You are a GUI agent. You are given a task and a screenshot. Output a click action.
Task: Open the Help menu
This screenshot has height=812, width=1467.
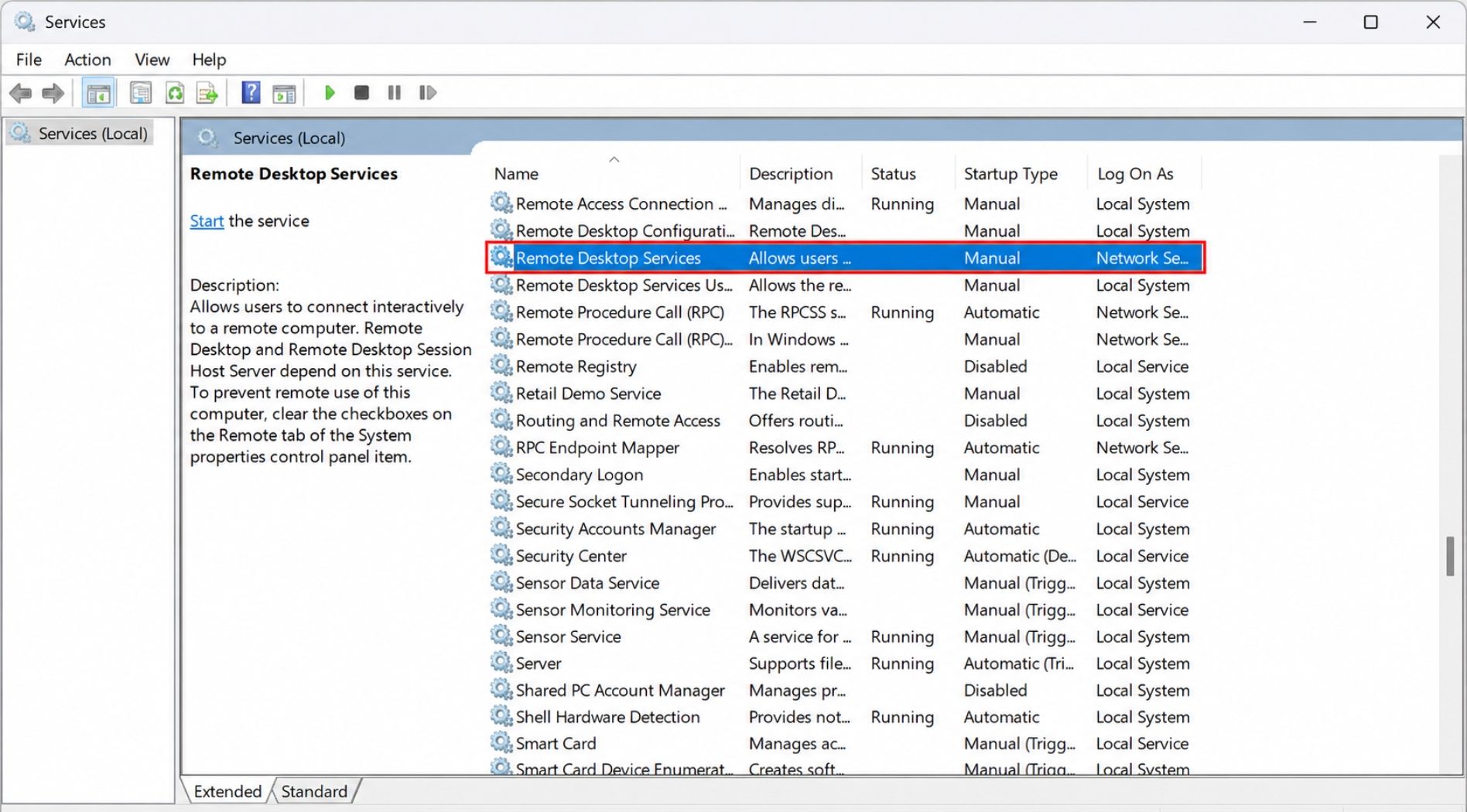click(x=209, y=60)
